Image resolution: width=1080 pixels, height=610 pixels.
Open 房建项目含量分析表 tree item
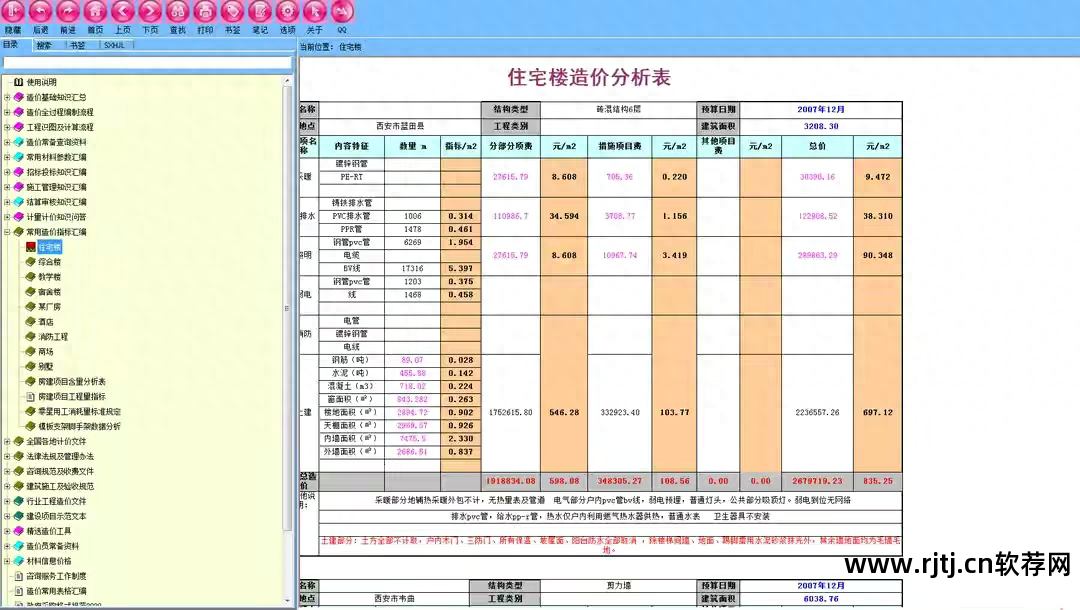72,381
